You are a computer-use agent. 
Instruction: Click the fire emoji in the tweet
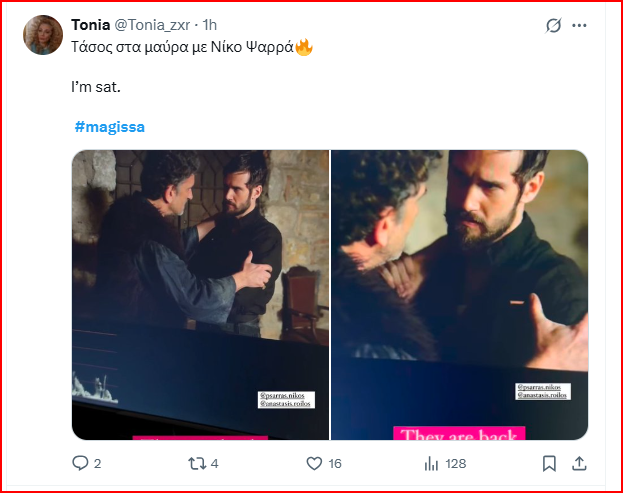click(x=304, y=48)
